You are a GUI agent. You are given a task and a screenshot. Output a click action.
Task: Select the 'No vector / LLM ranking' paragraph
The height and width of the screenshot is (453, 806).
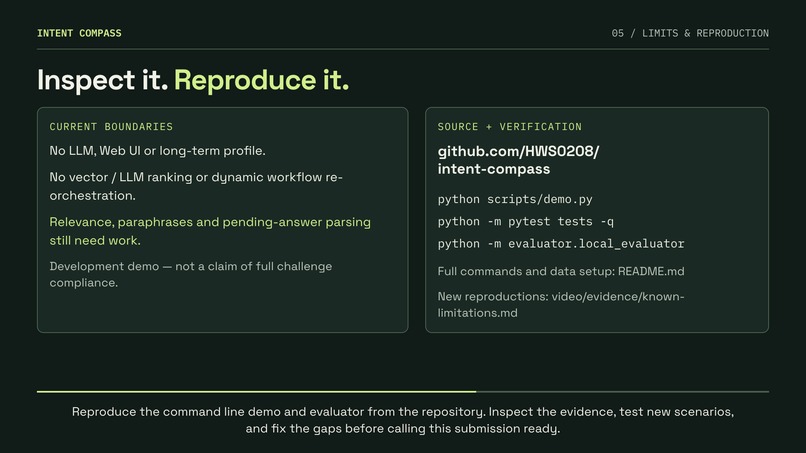pyautogui.click(x=196, y=186)
